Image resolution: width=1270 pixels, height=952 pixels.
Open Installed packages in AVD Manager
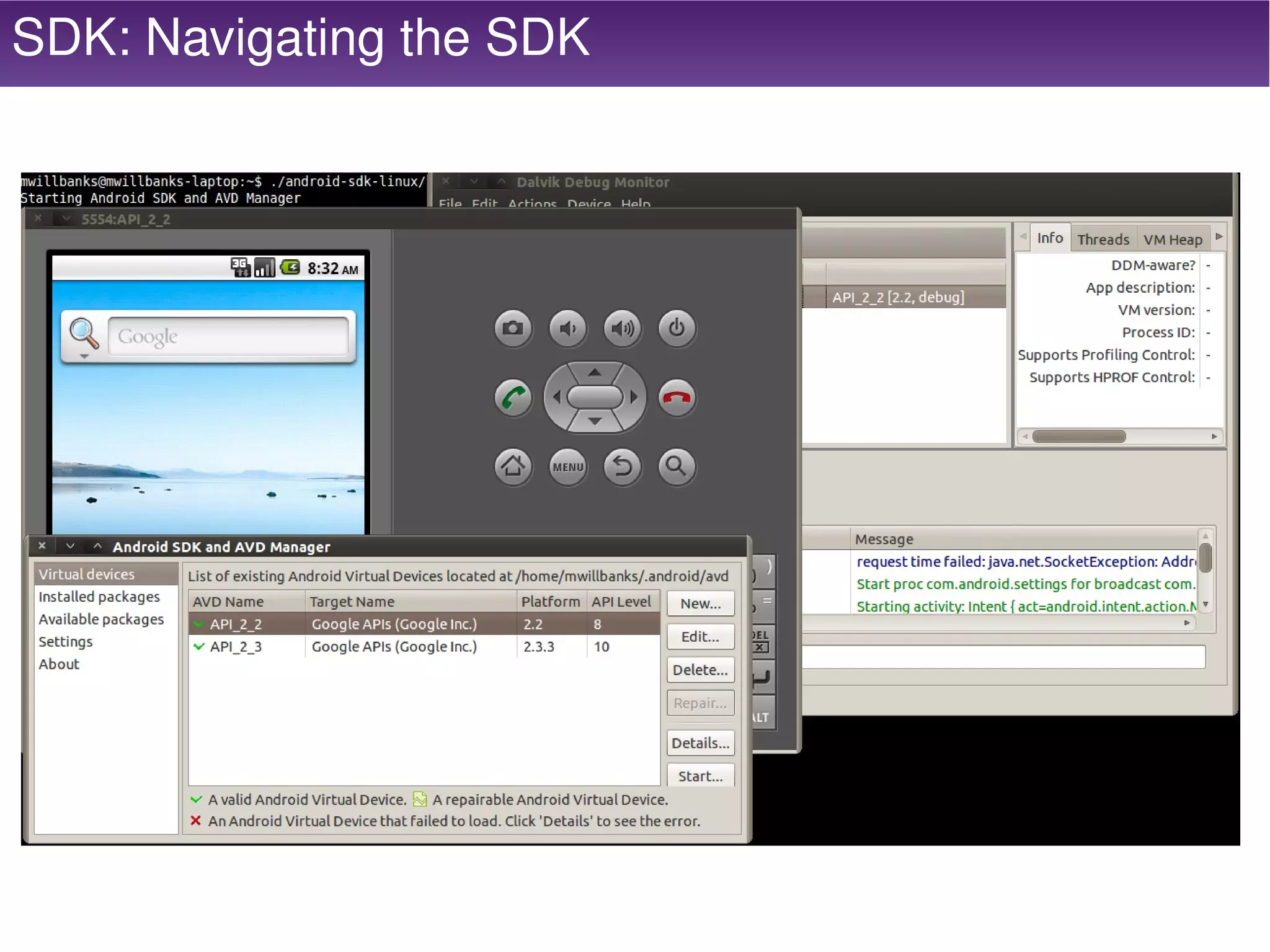point(99,597)
